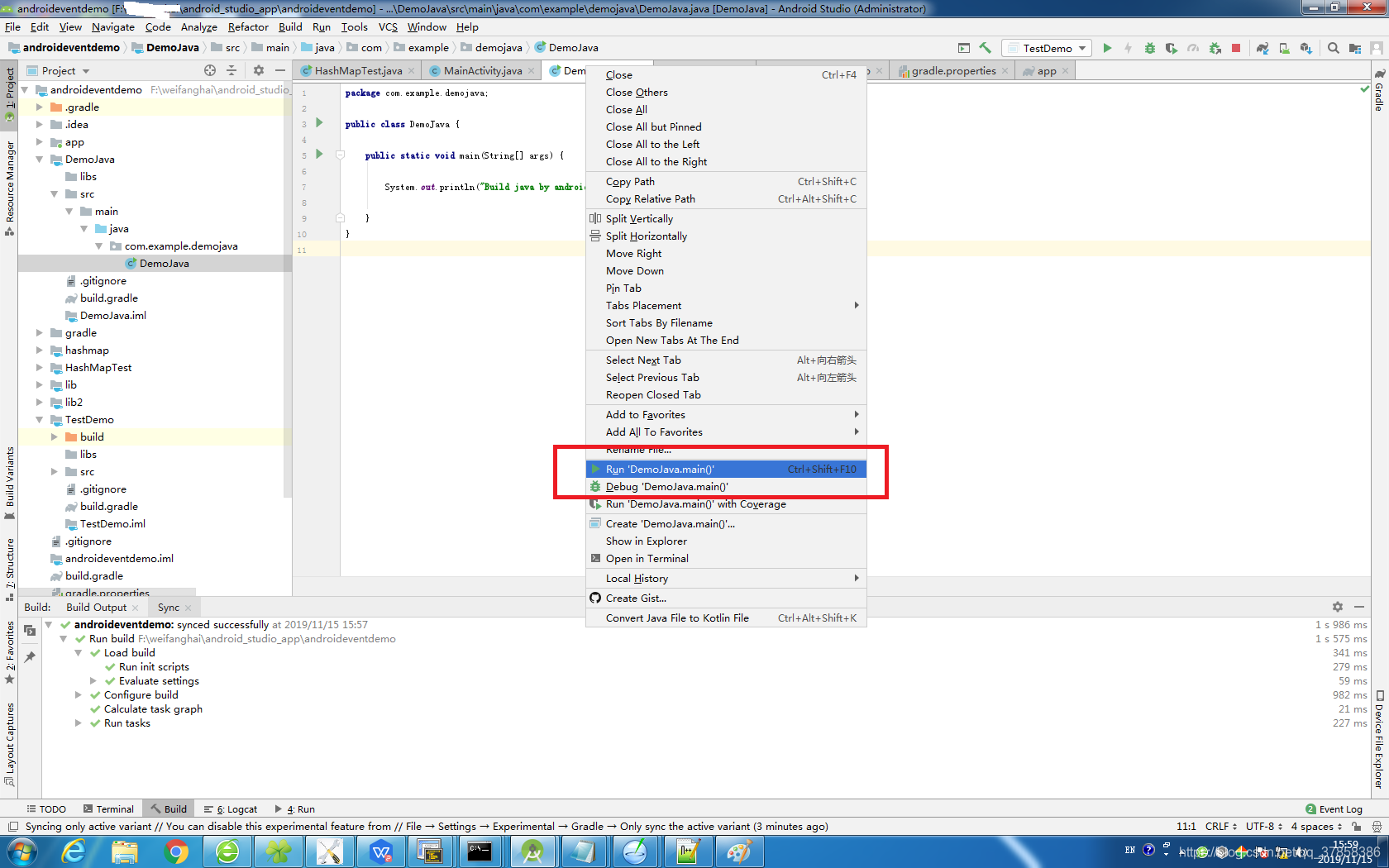
Task: Open Build Variants side panel button
Action: 9,484
